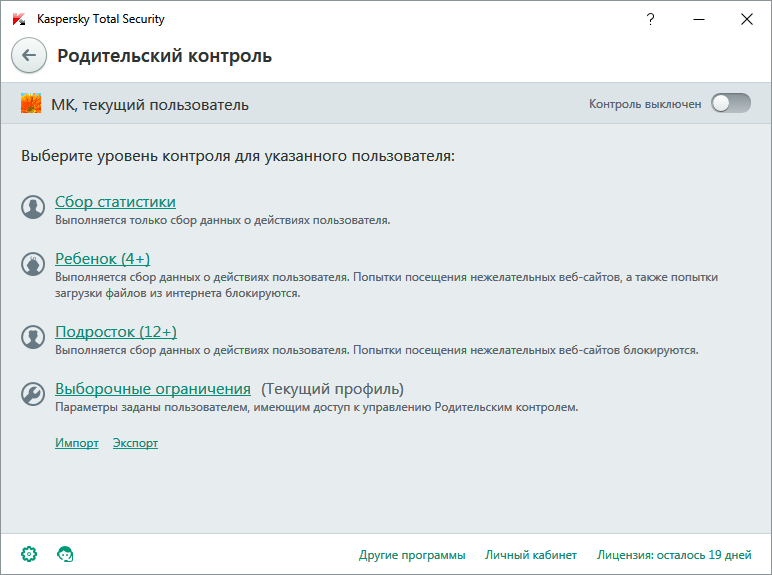The width and height of the screenshot is (772, 575).
Task: Click the Родительский контроль page heading
Action: click(164, 56)
